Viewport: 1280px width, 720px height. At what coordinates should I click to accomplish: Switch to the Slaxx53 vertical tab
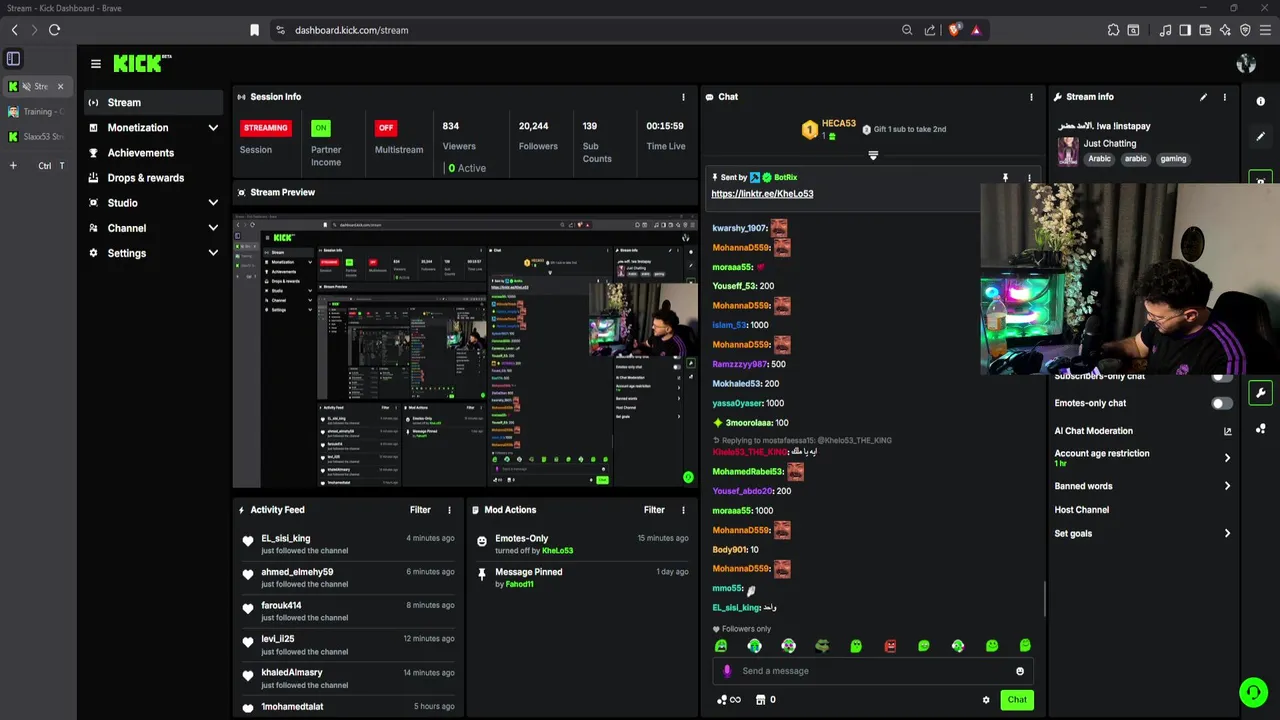[x=37, y=137]
